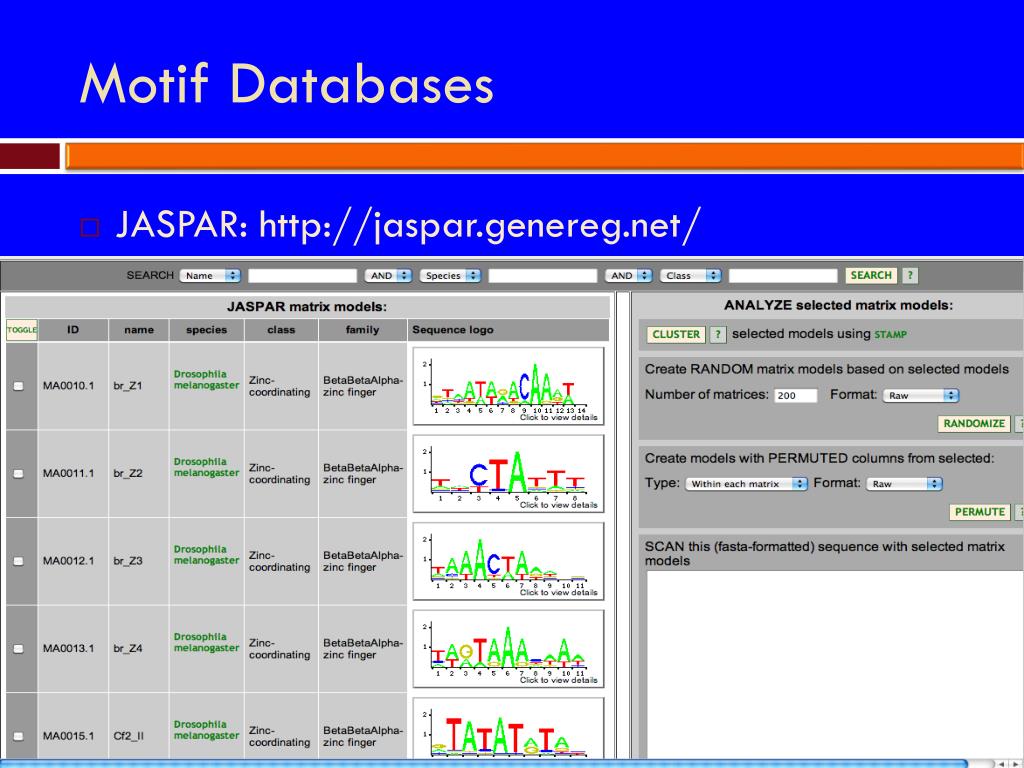Check the box for row MA0011.1

[x=19, y=473]
